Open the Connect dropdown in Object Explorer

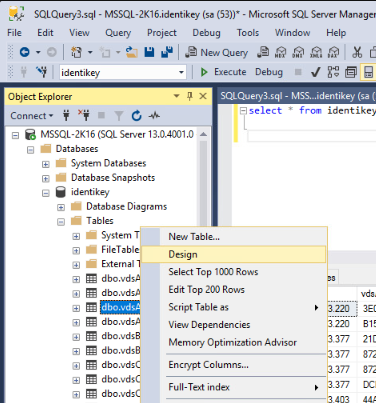32,116
